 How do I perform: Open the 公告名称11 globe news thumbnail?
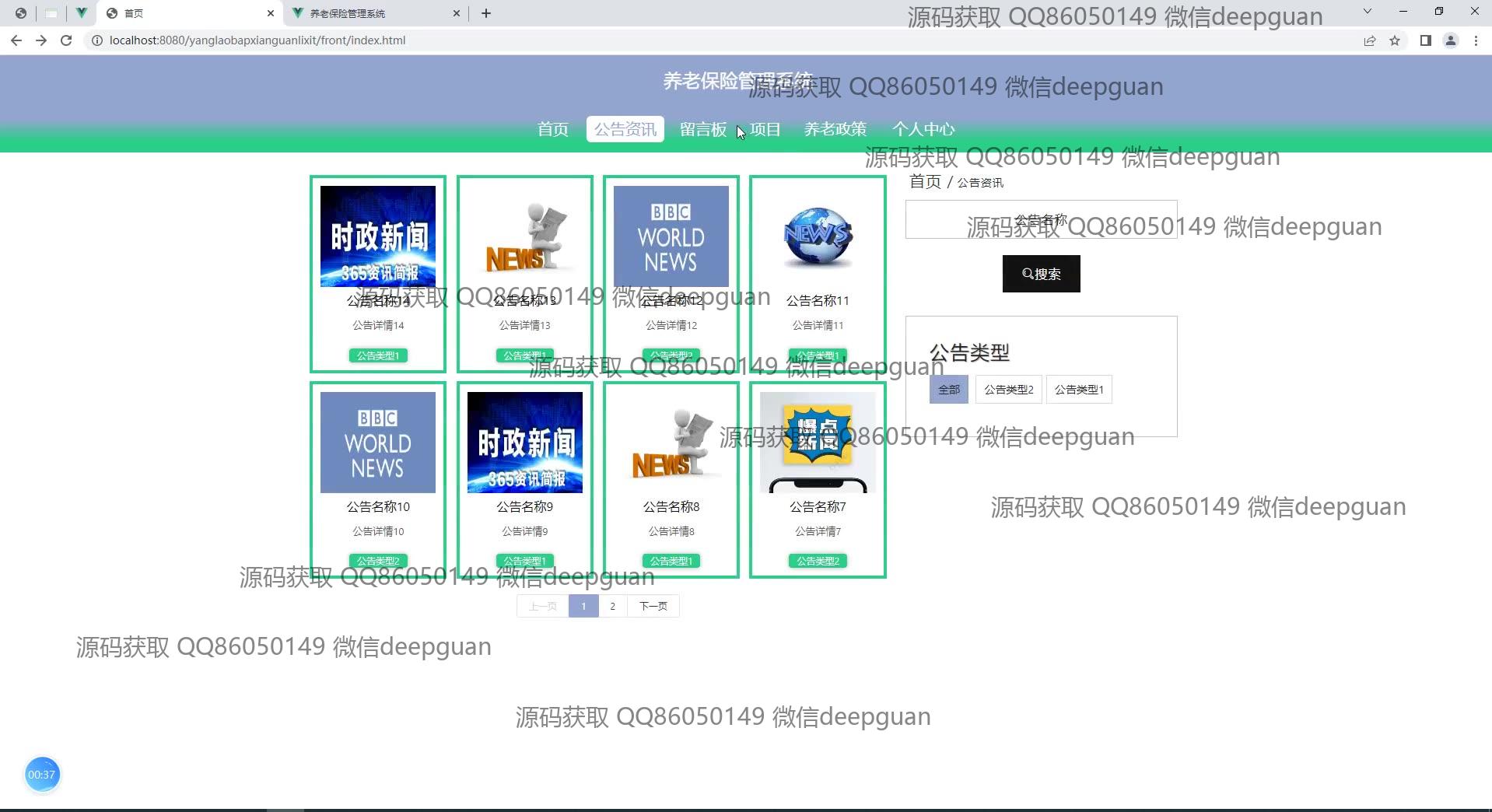(x=818, y=237)
